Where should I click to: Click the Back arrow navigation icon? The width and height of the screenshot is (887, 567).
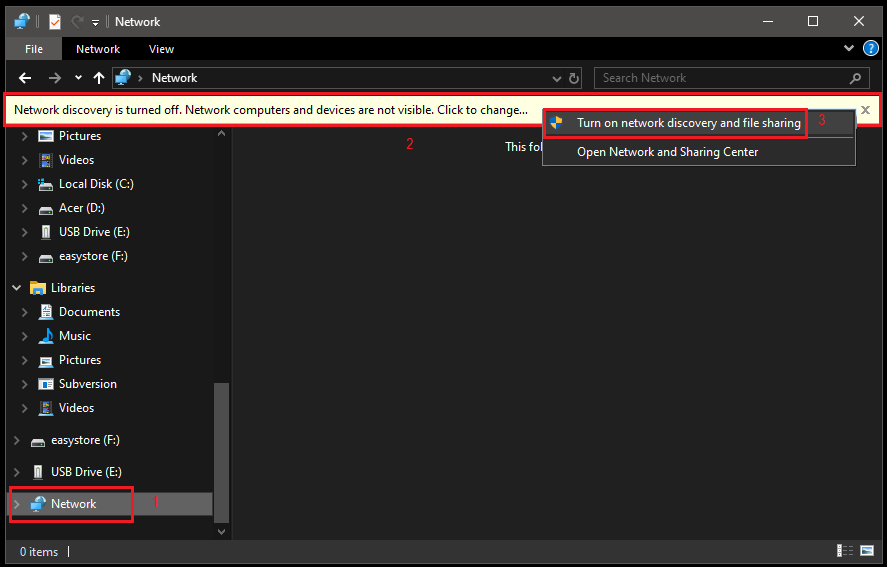[26, 78]
